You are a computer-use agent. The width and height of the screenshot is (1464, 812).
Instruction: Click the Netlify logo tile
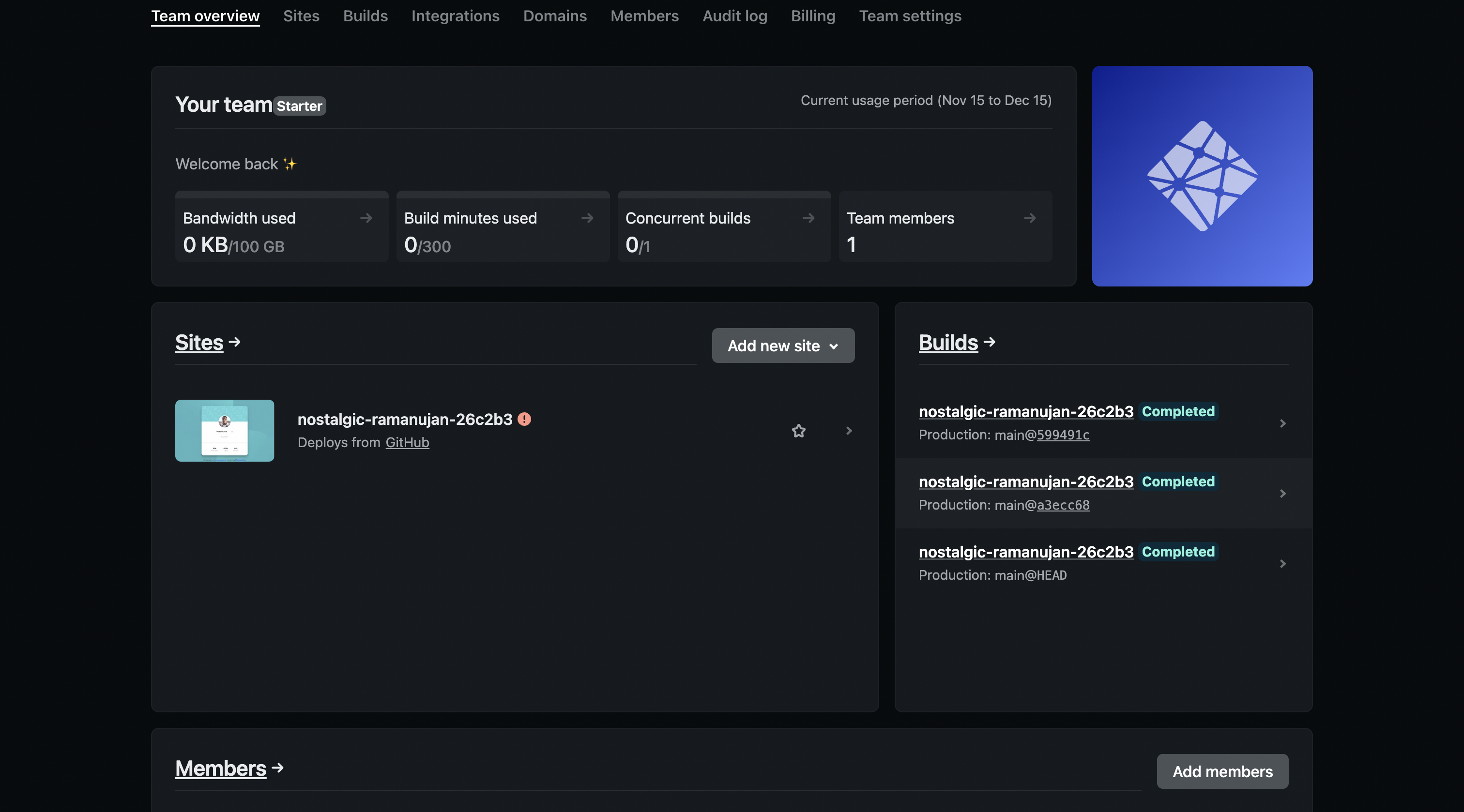(x=1202, y=176)
